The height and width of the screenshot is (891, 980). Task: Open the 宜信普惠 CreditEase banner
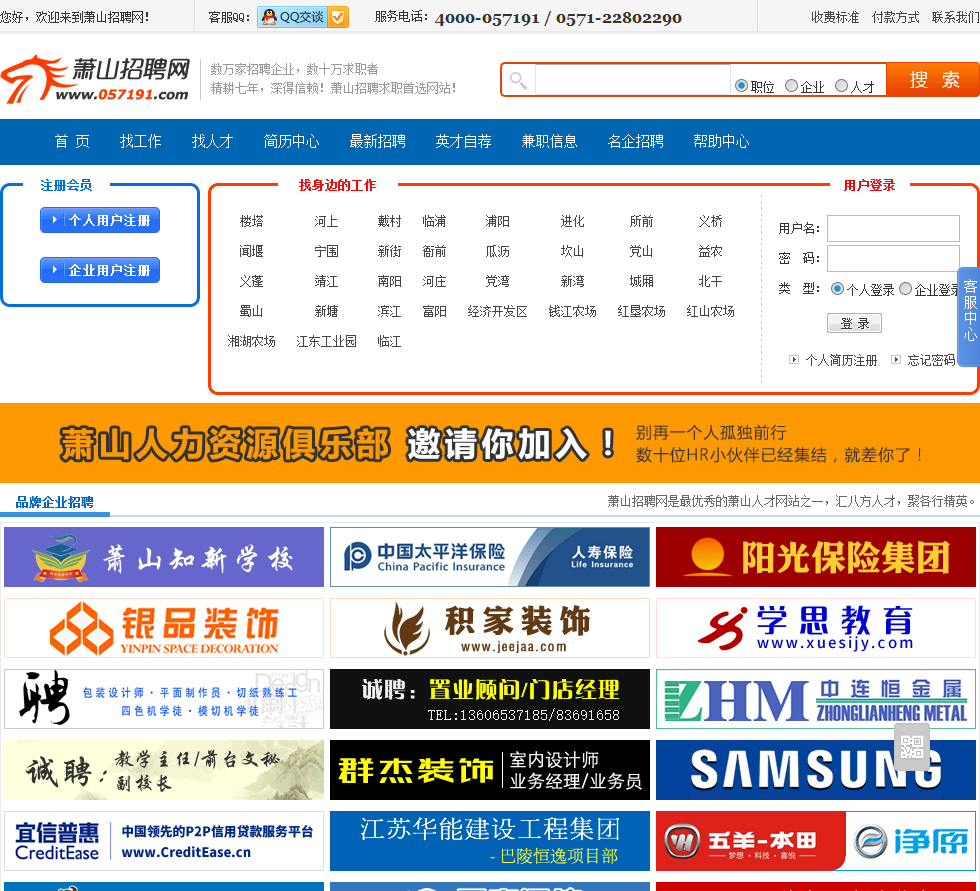pyautogui.click(x=164, y=841)
